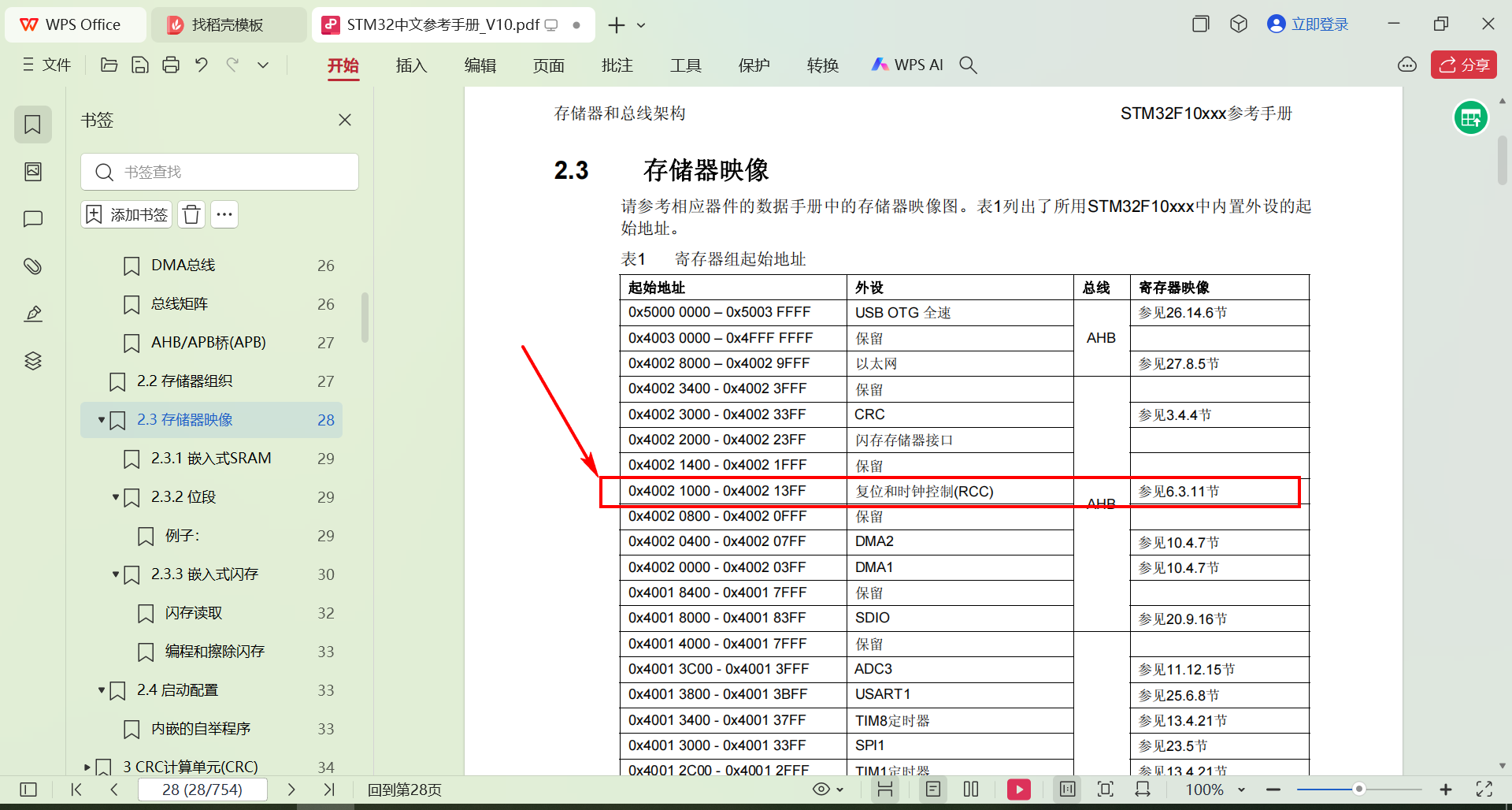
Task: Click the print icon in toolbar
Action: click(171, 65)
